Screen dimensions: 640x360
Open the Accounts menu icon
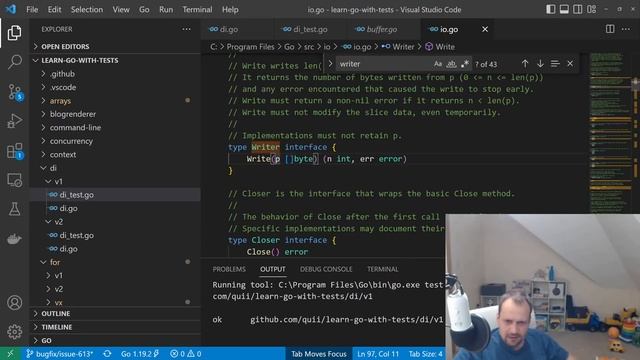14,302
